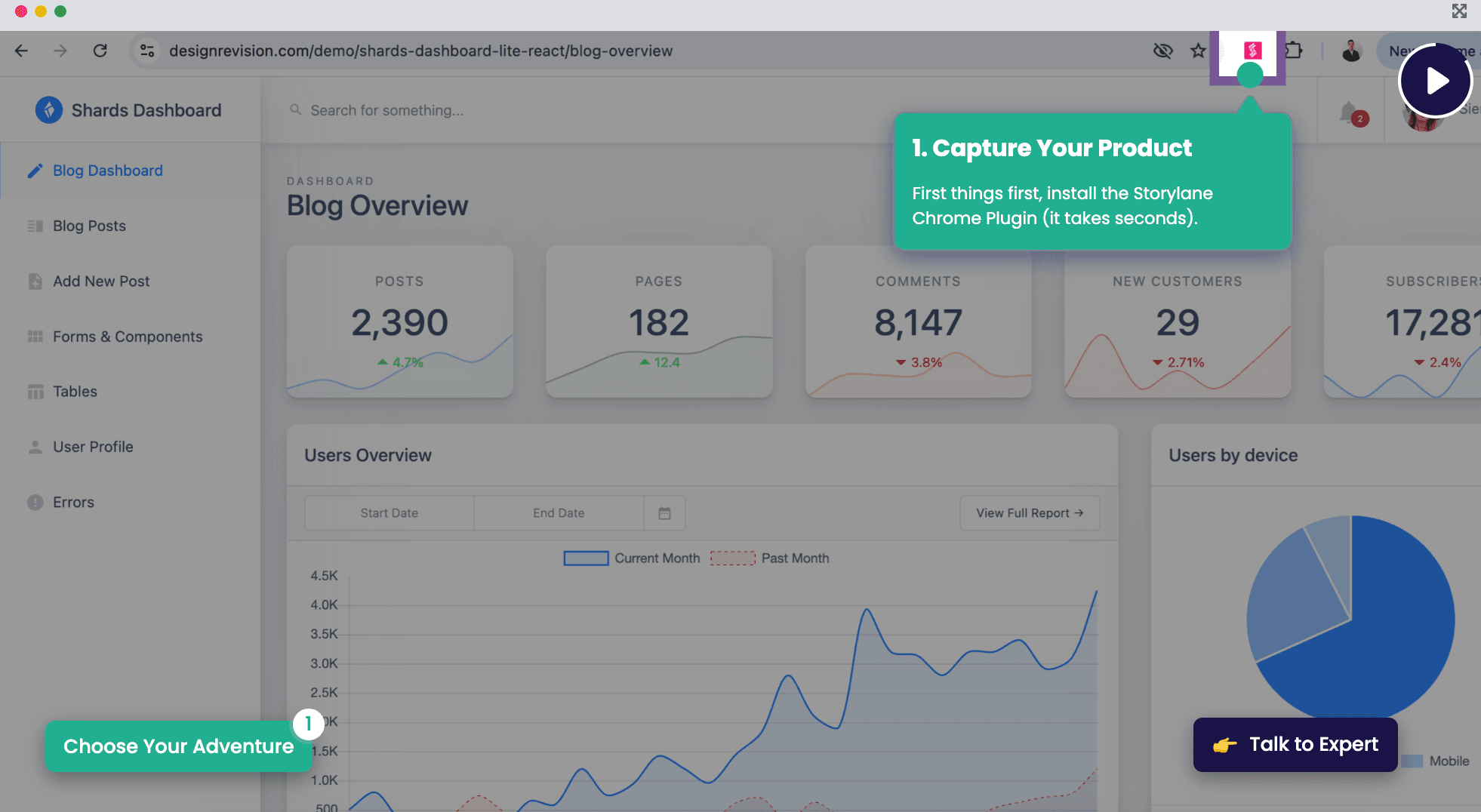Click the Shards Dashboard logo icon
1481x812 pixels.
[x=49, y=110]
